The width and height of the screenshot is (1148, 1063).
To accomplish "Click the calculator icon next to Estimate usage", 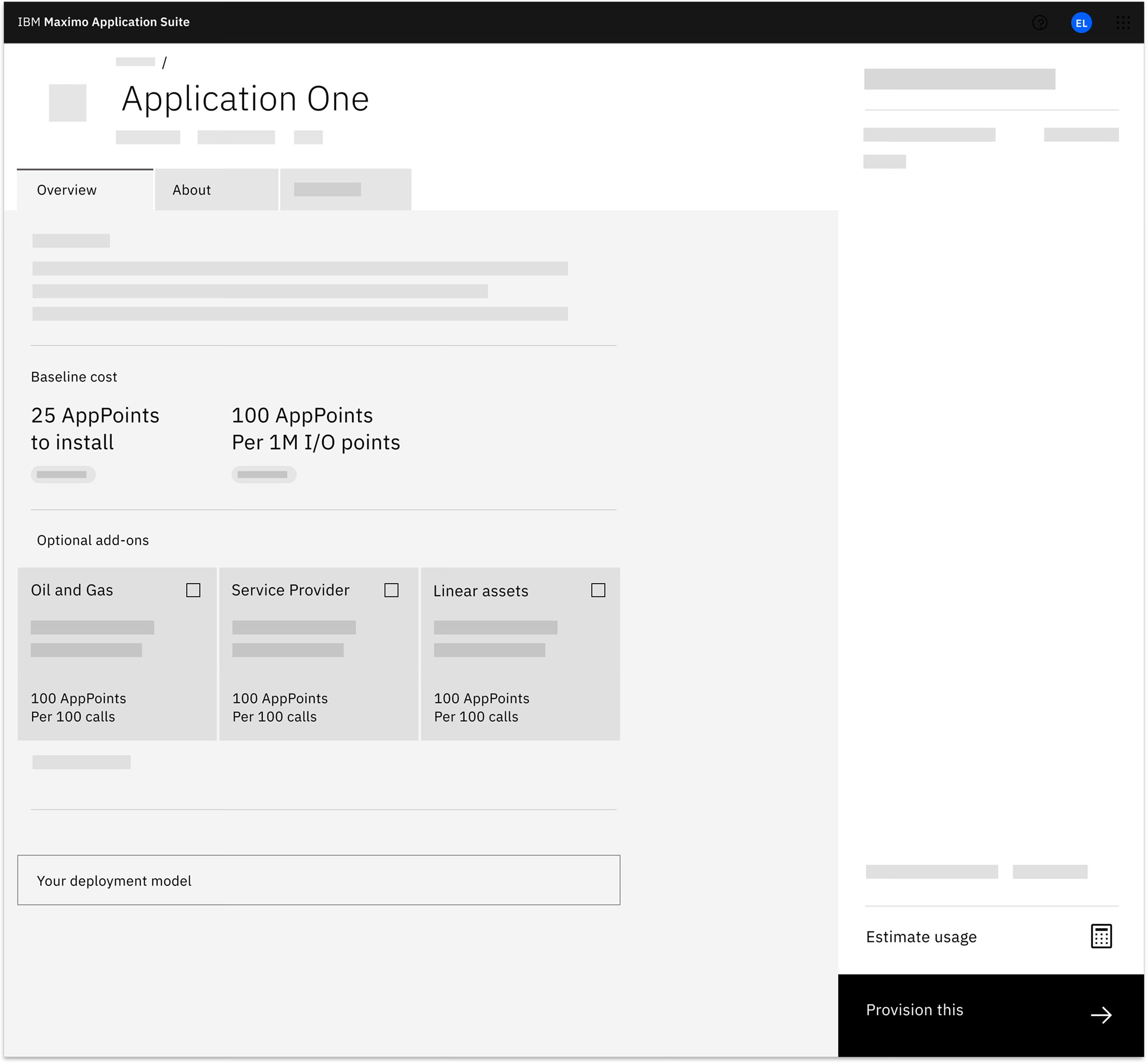I will tap(1102, 936).
